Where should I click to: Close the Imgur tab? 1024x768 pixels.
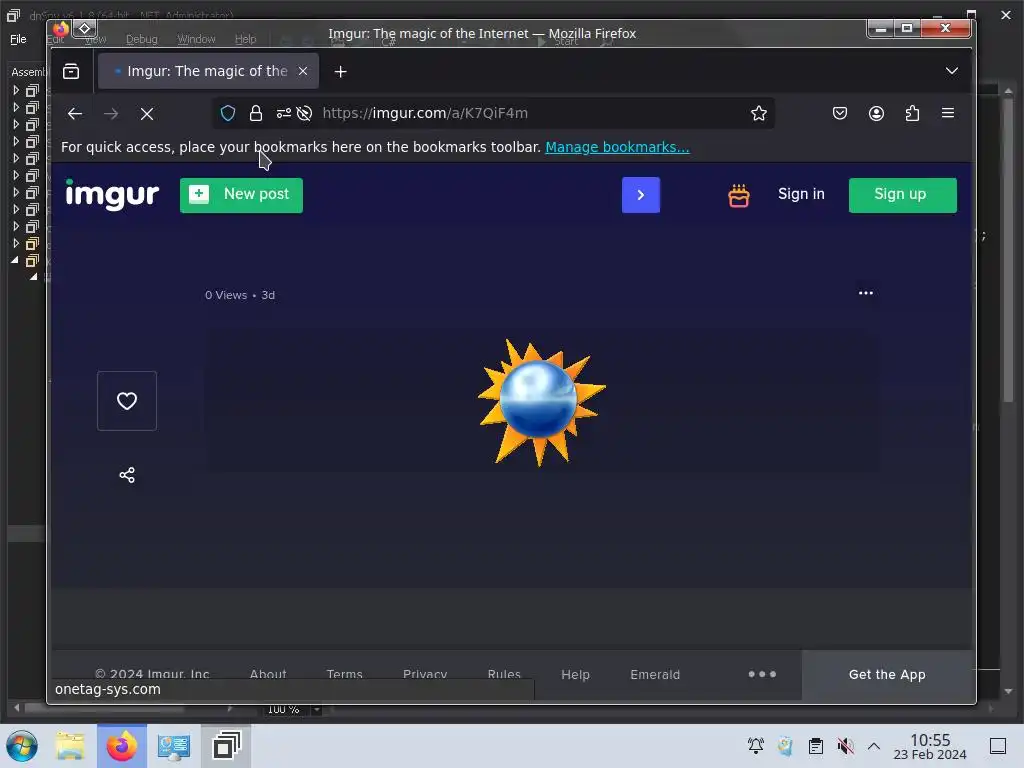click(303, 71)
